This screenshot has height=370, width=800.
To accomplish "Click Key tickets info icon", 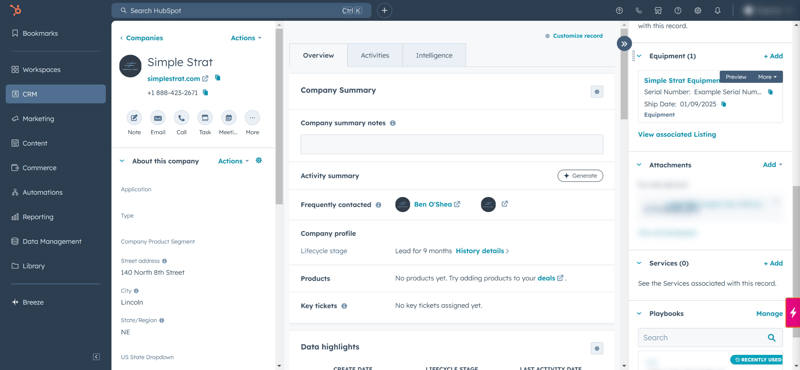I will pos(344,306).
